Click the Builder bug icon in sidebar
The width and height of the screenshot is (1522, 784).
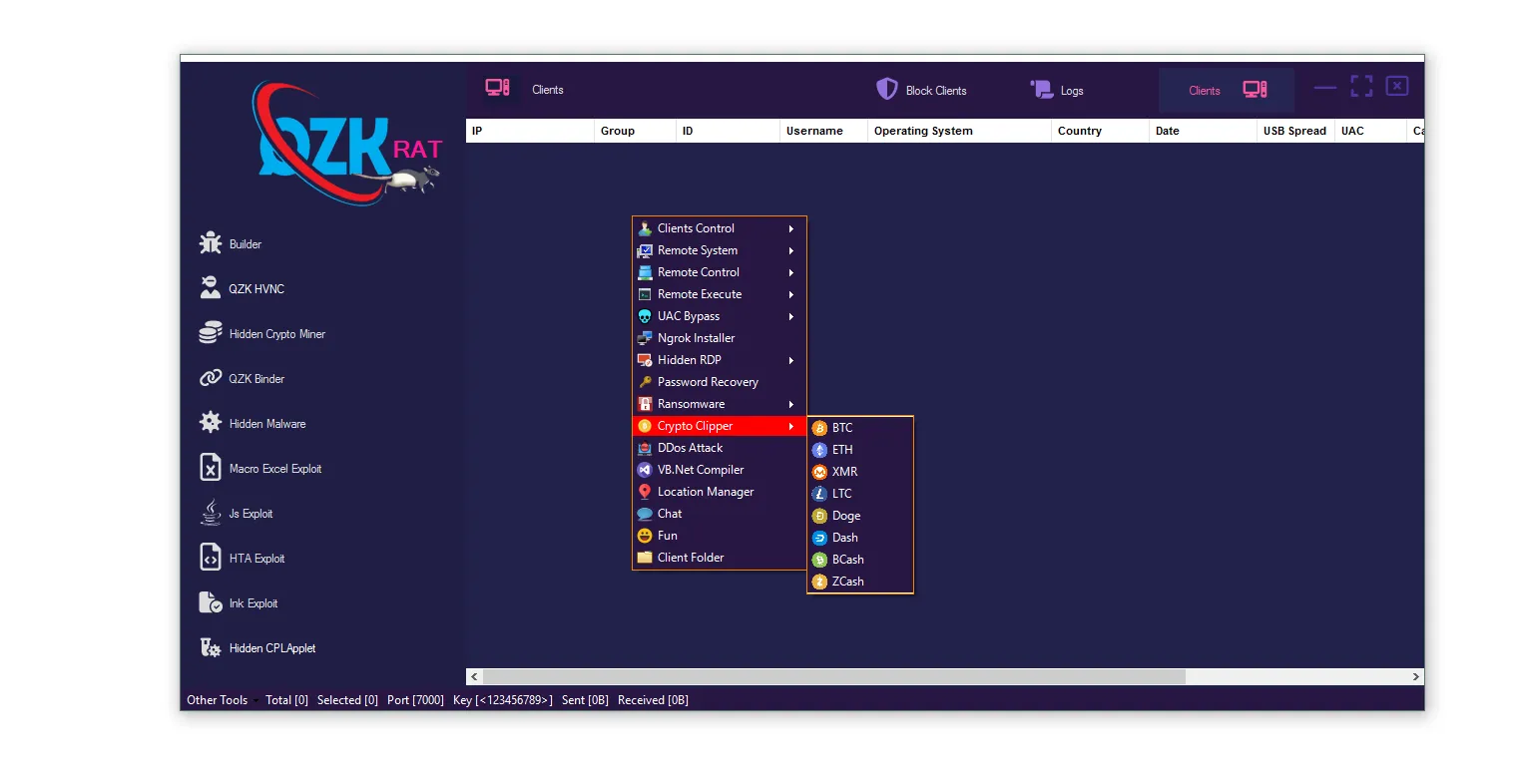[211, 243]
